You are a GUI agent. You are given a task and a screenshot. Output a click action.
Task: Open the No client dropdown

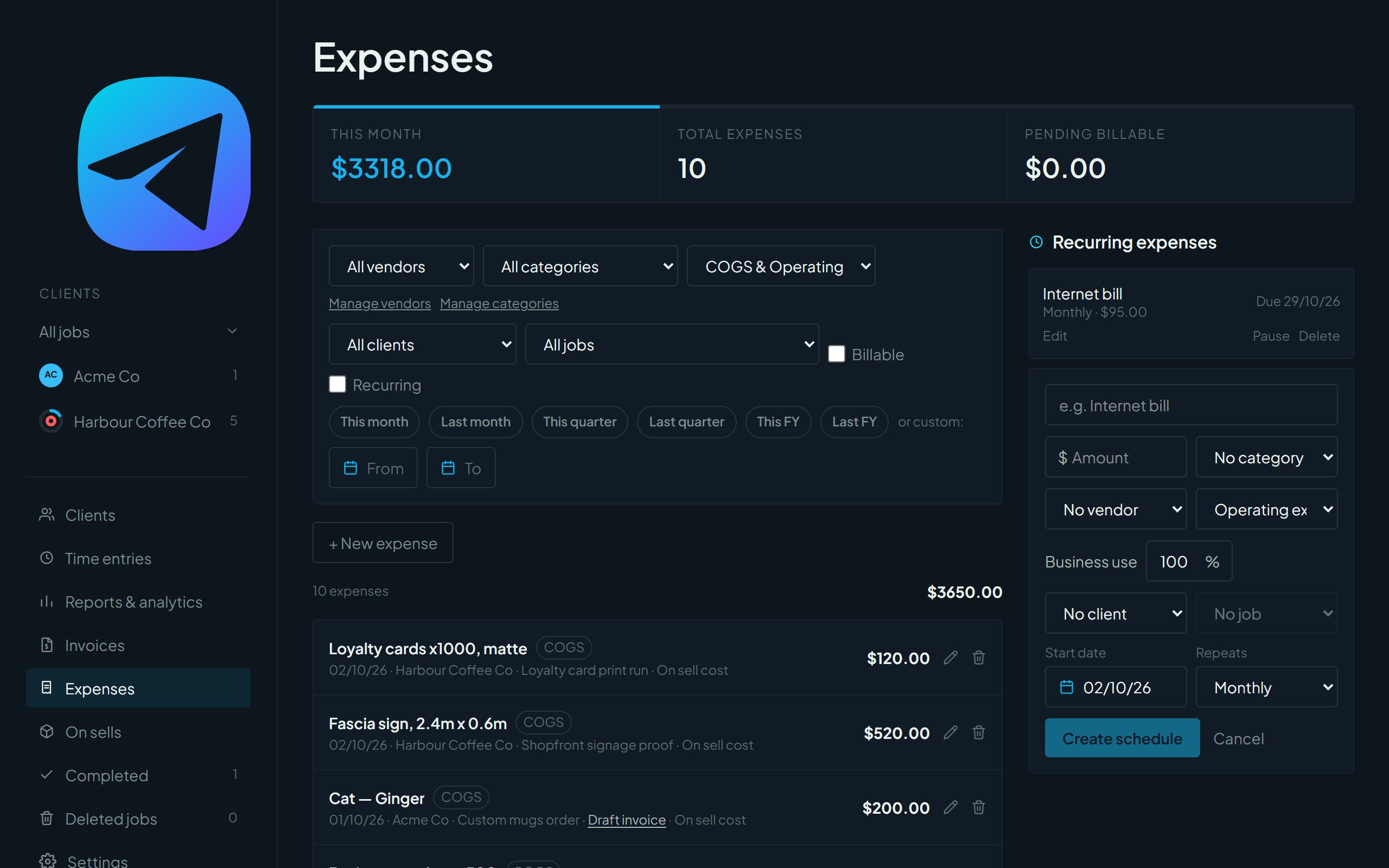tap(1116, 613)
